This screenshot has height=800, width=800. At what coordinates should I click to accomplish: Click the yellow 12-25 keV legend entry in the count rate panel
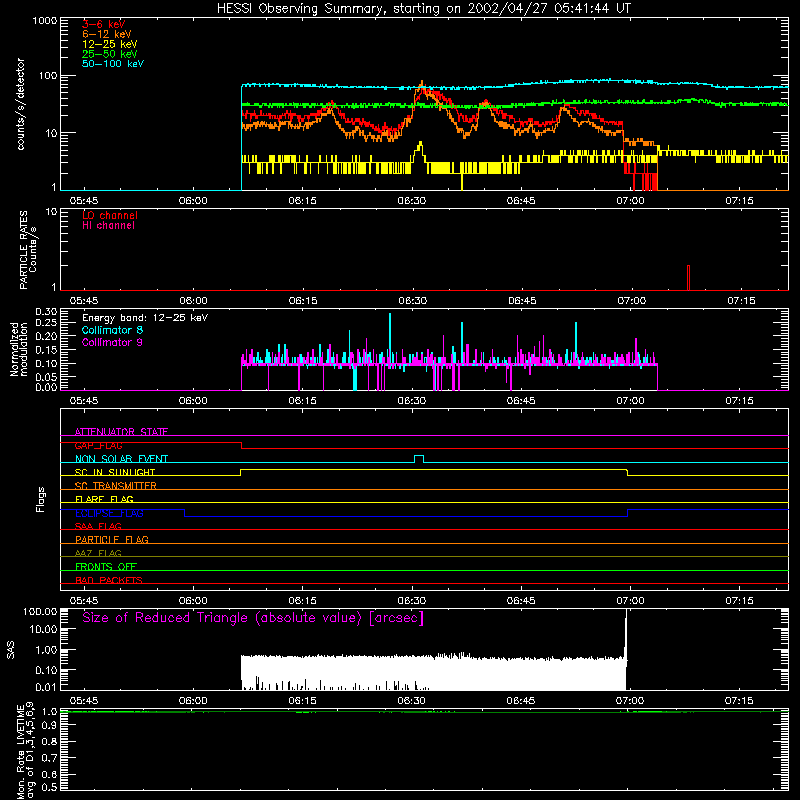coord(110,44)
